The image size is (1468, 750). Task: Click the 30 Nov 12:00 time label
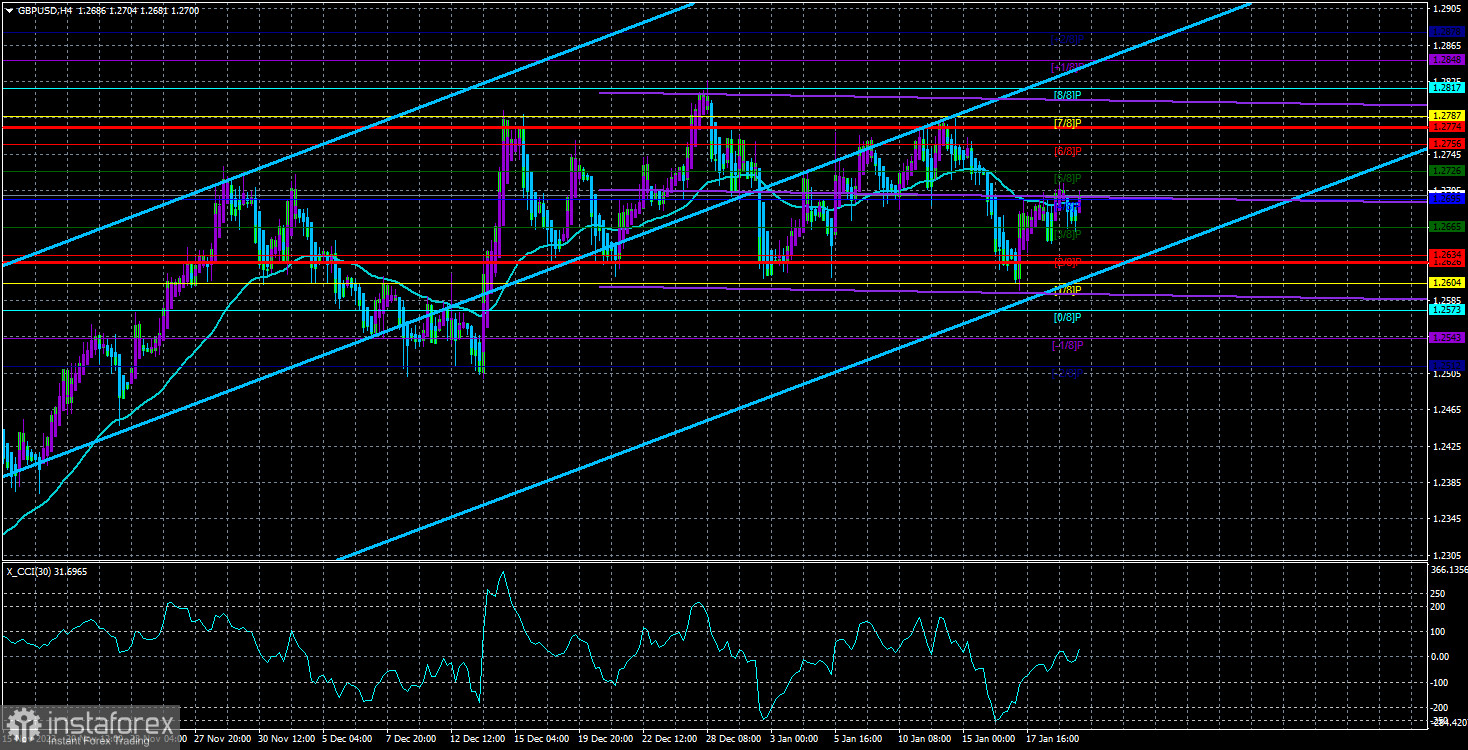287,739
